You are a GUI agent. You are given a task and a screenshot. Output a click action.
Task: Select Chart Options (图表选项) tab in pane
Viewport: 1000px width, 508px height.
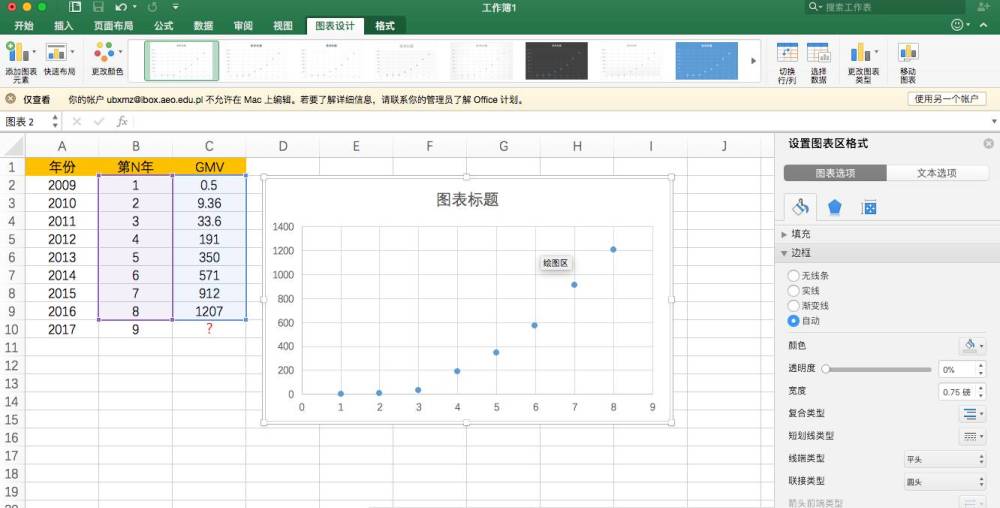835,173
